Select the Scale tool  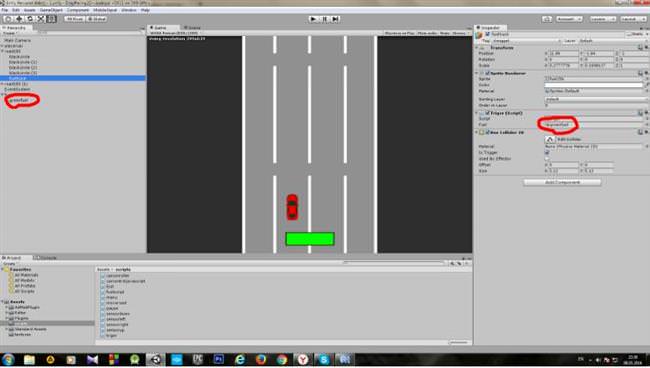(41, 19)
